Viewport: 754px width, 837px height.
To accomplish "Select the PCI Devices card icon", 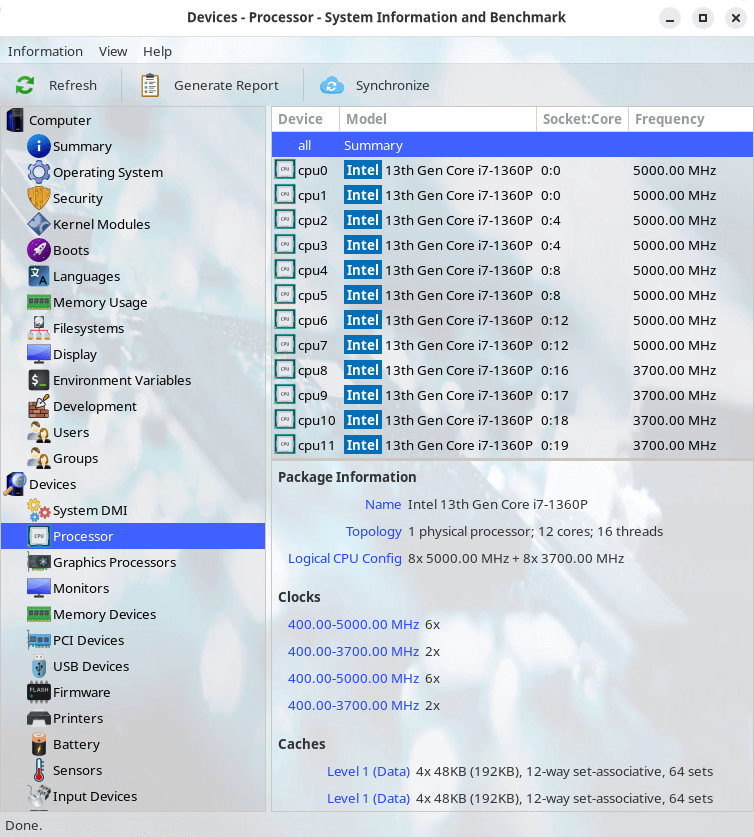I will pyautogui.click(x=39, y=640).
